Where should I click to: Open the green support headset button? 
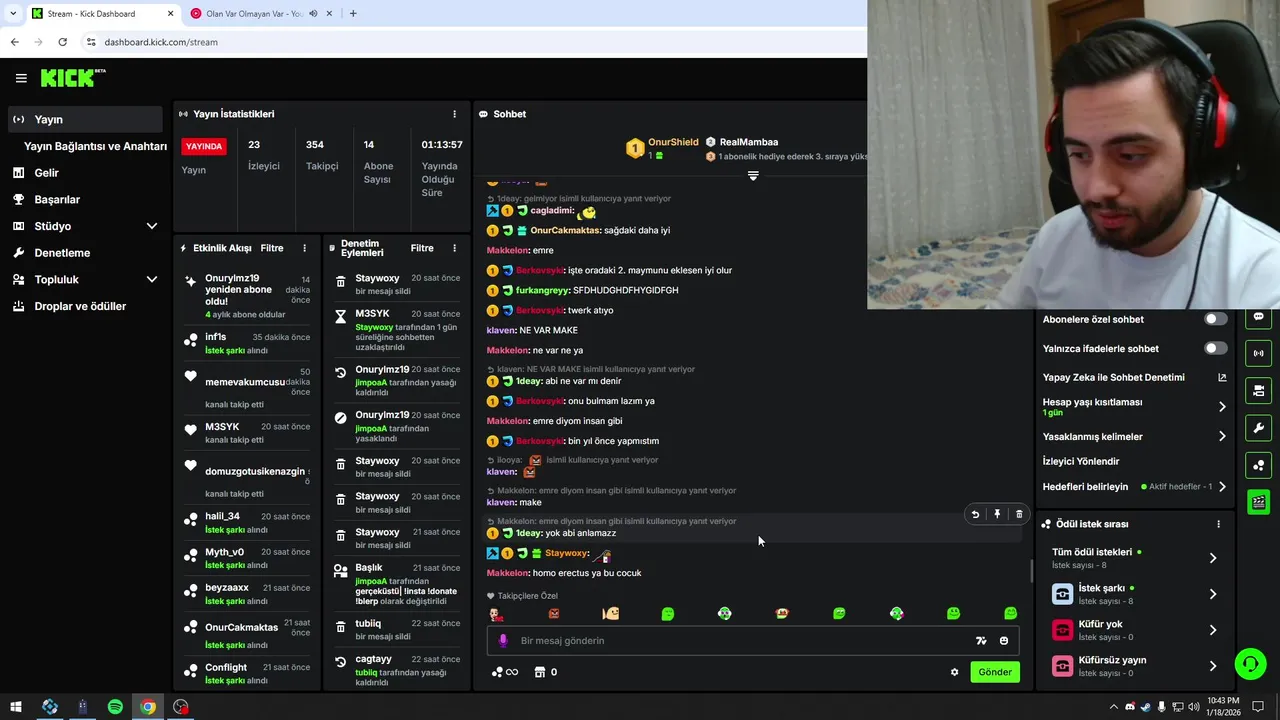point(1249,664)
